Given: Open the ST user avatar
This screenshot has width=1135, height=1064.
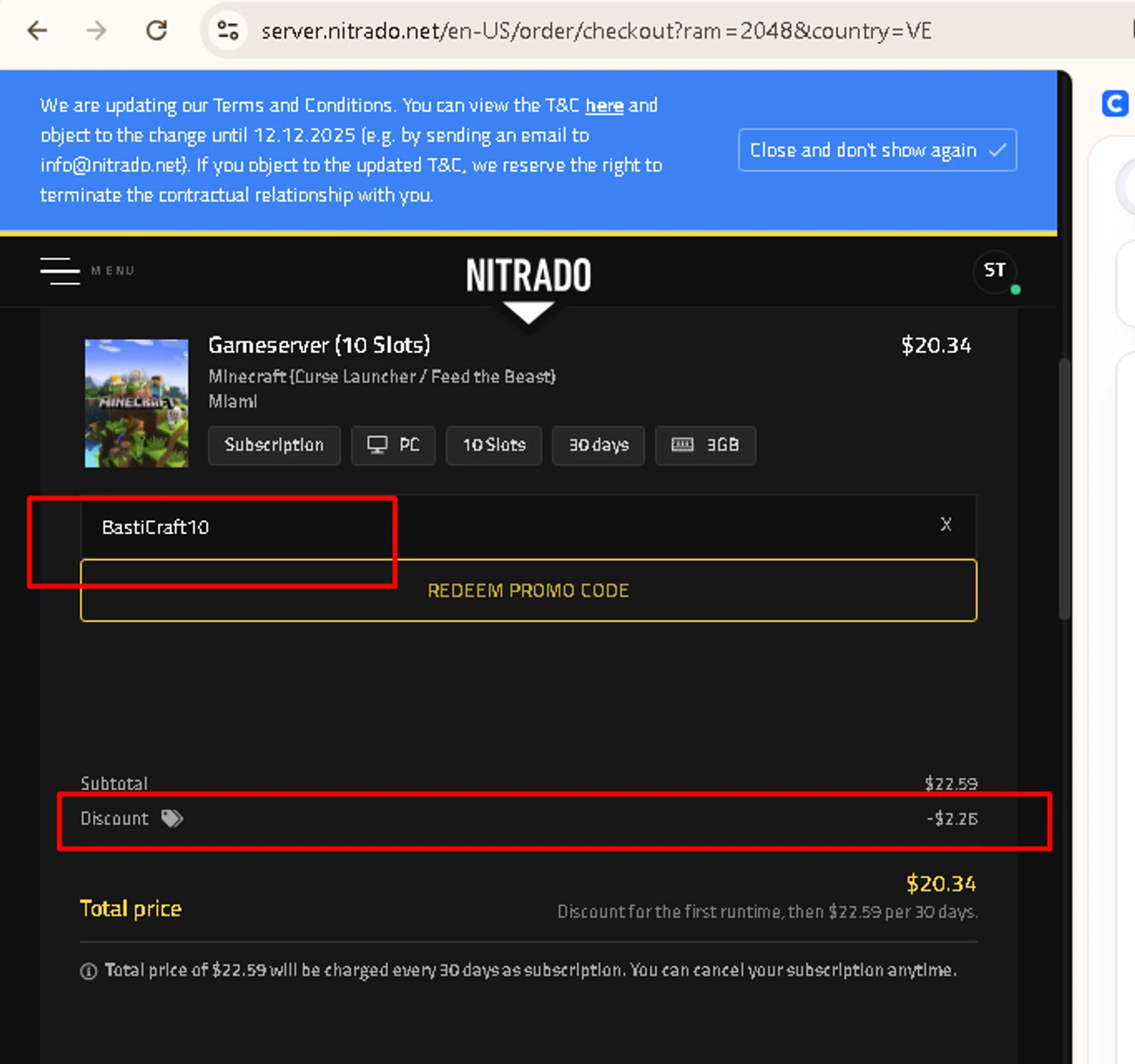Looking at the screenshot, I should (994, 270).
